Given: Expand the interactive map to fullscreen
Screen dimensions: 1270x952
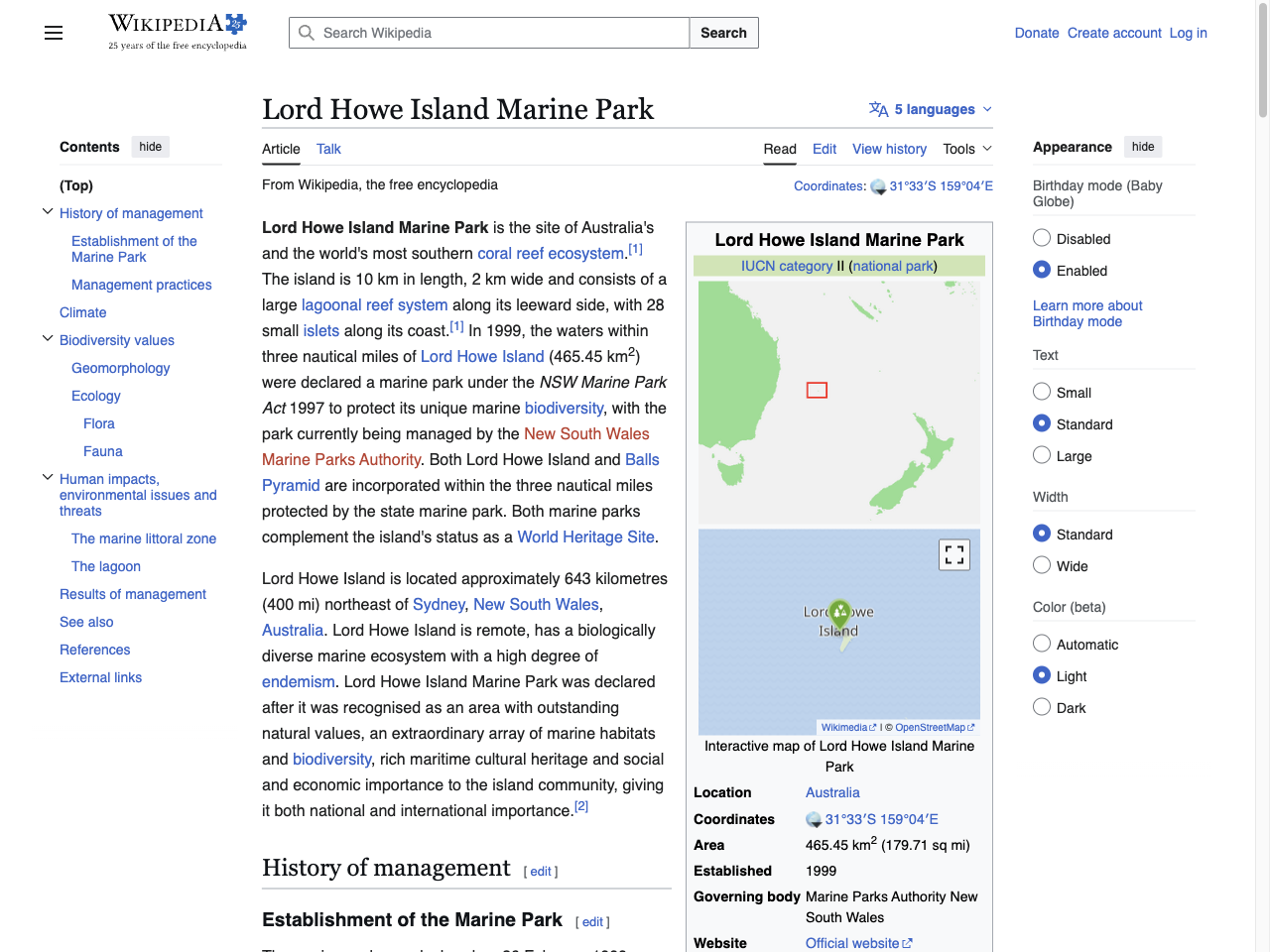Looking at the screenshot, I should point(953,554).
